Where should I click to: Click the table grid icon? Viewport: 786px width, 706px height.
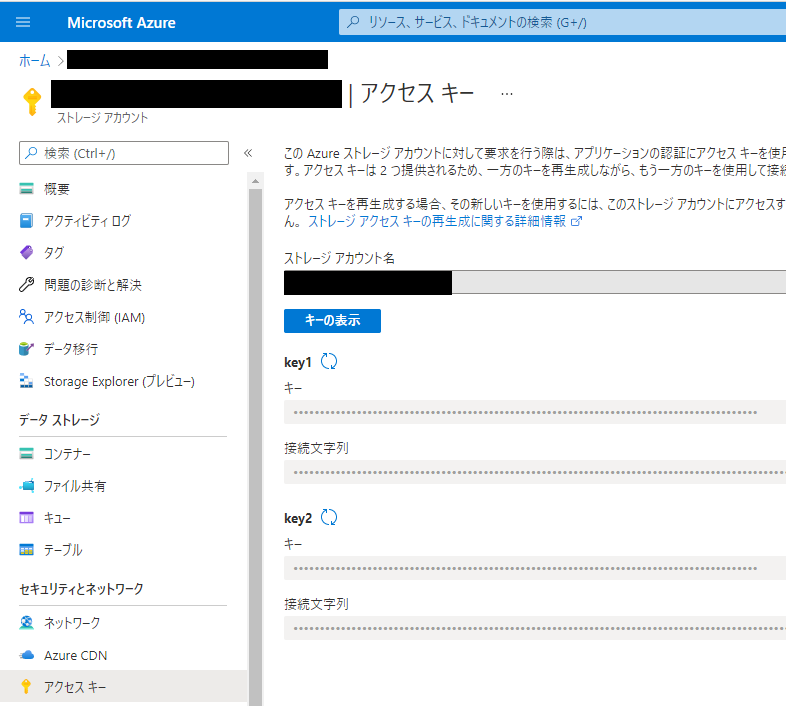tap(26, 550)
